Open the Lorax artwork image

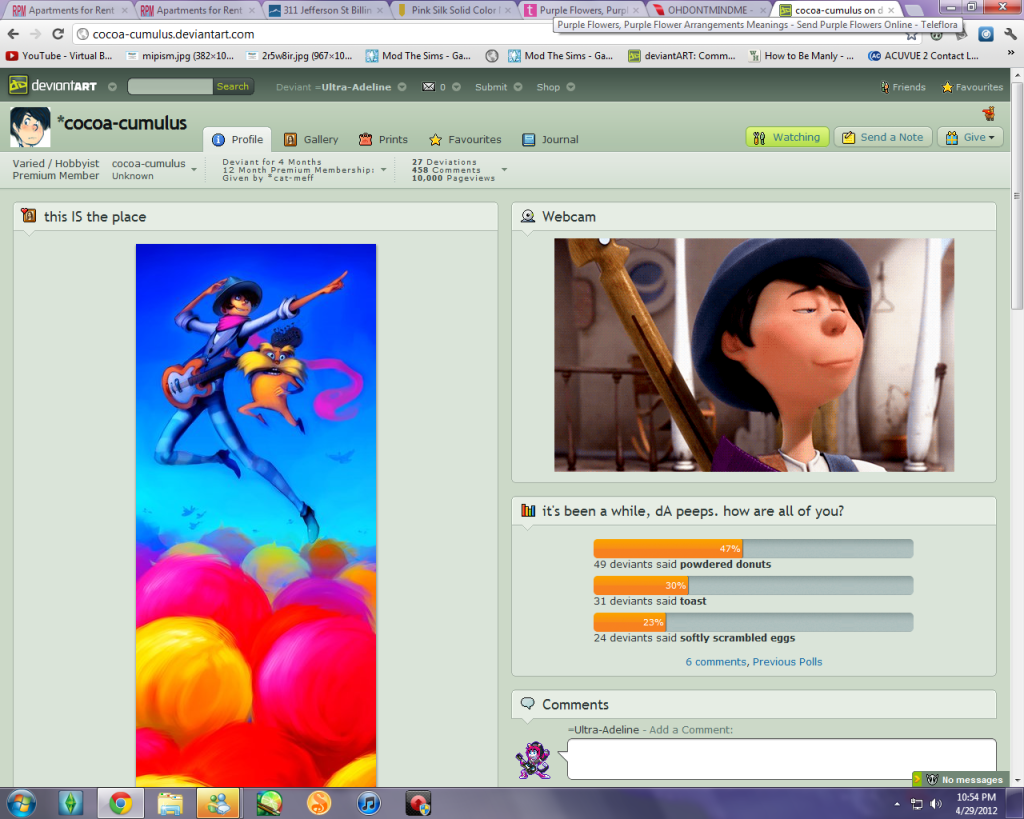click(x=256, y=515)
